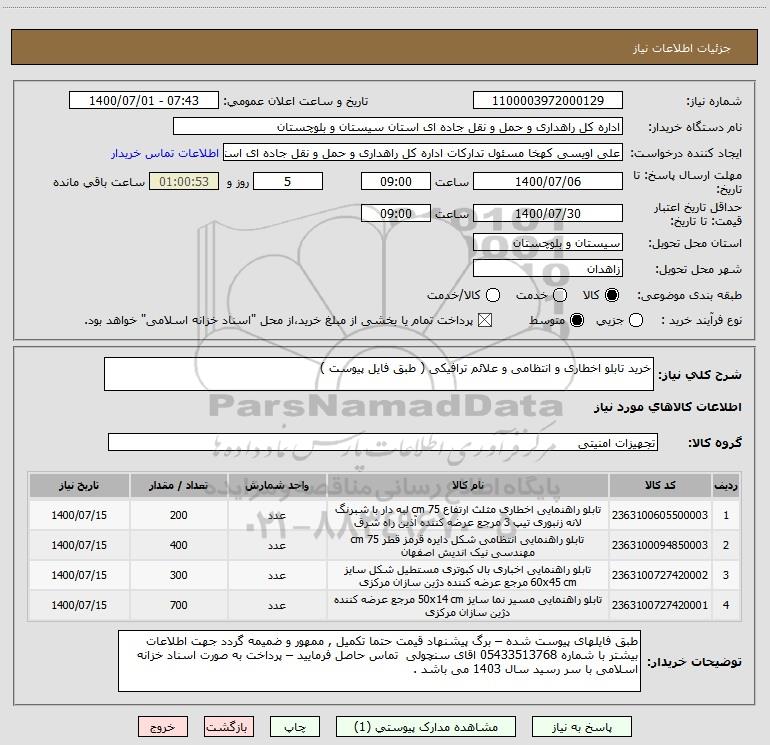Click the مسیر نما sign item name
Viewport: 770px width, 745px height.
(x=468, y=606)
